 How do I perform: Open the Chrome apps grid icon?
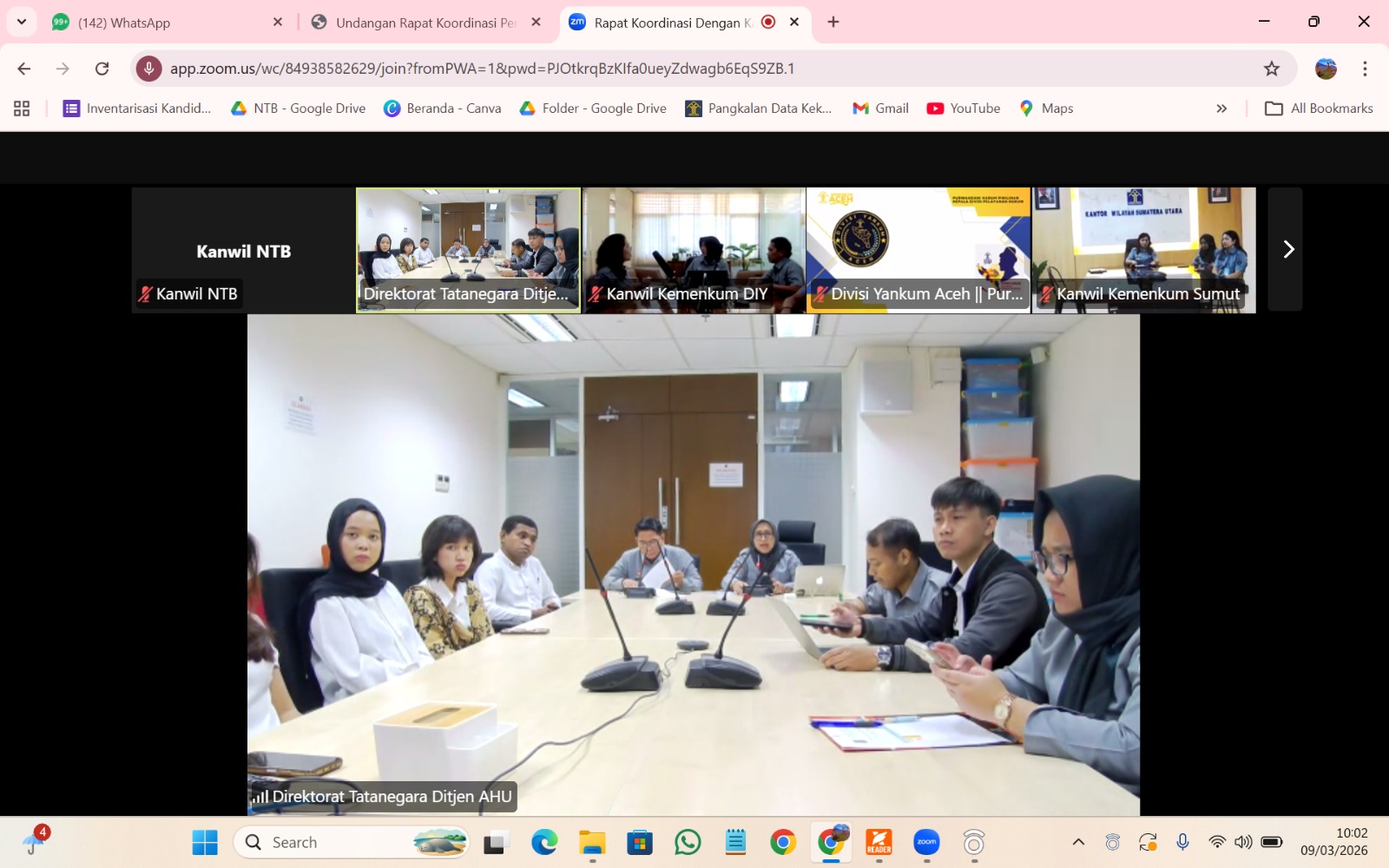pyautogui.click(x=22, y=108)
